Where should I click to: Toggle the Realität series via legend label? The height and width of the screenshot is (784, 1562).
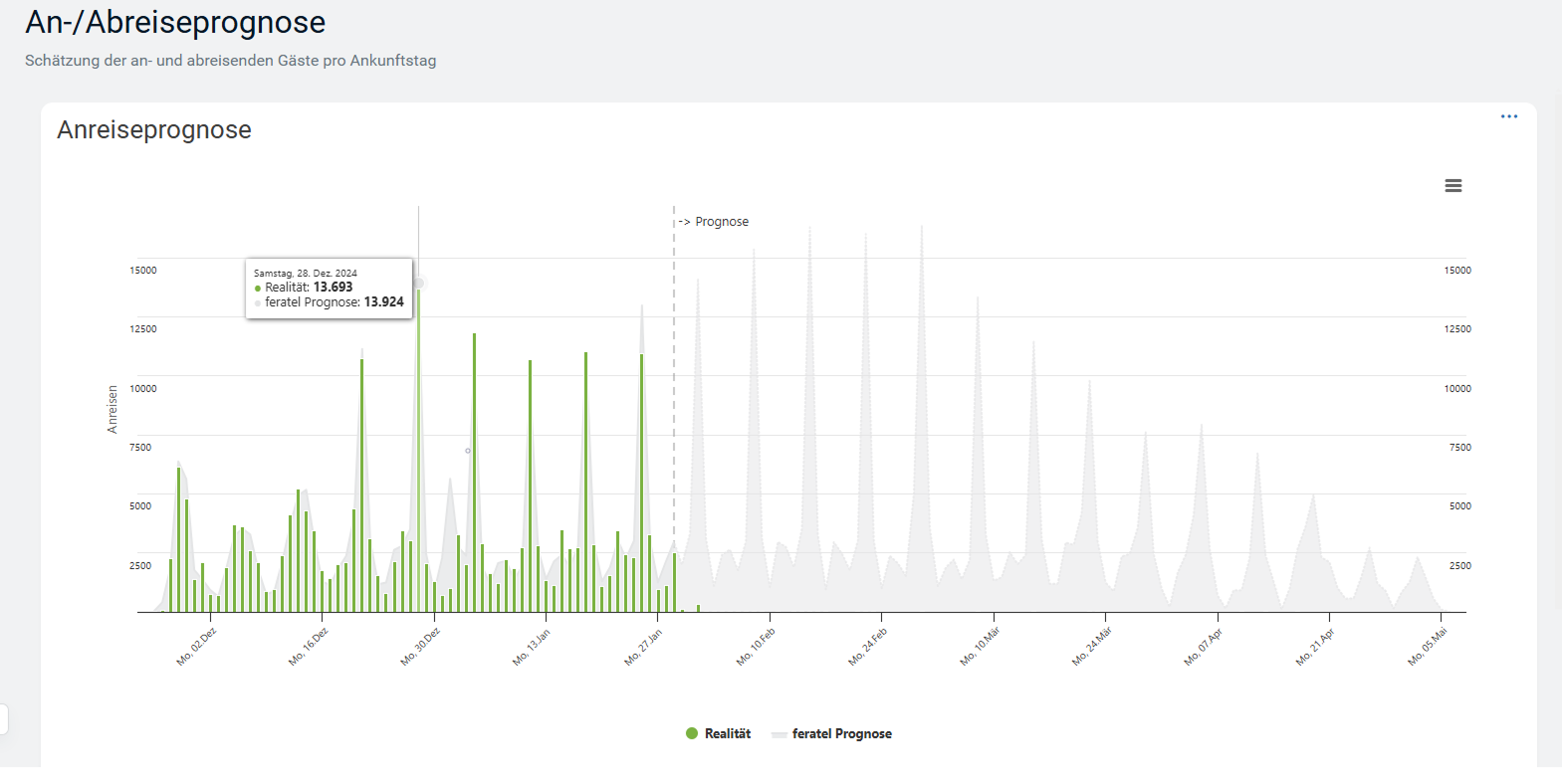point(727,733)
